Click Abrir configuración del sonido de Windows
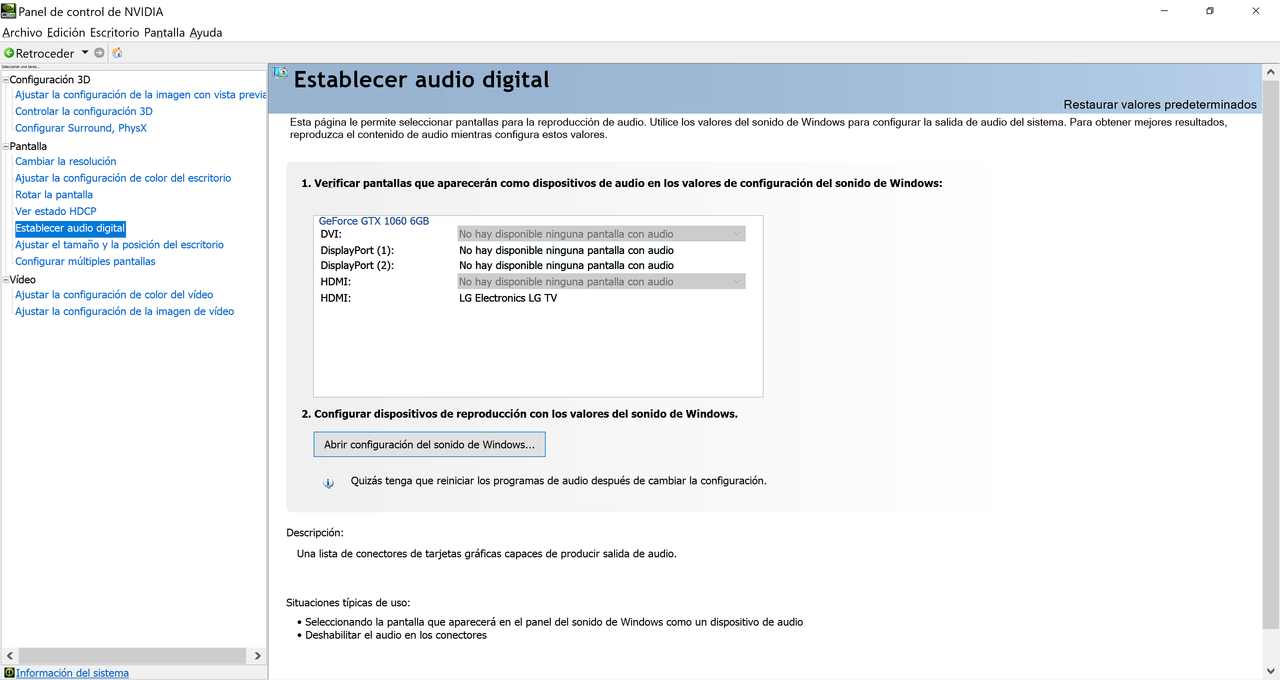The width and height of the screenshot is (1280, 680). (429, 444)
